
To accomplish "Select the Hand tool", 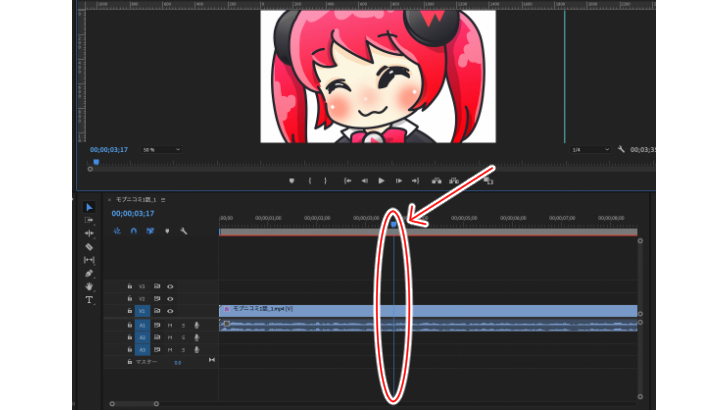I will [x=89, y=286].
